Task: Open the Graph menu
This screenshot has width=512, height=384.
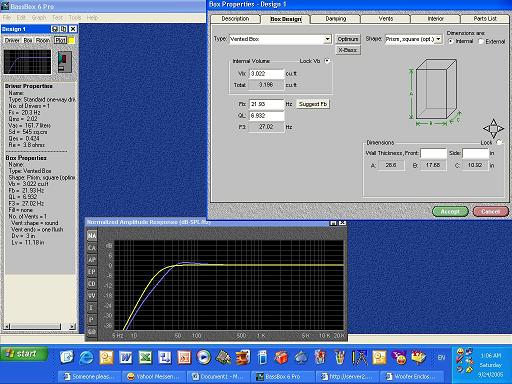Action: point(39,17)
